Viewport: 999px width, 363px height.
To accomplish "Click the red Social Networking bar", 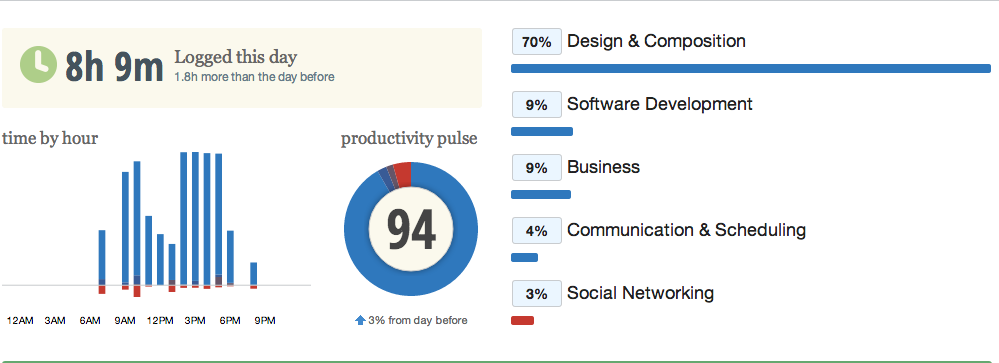I will [x=522, y=320].
